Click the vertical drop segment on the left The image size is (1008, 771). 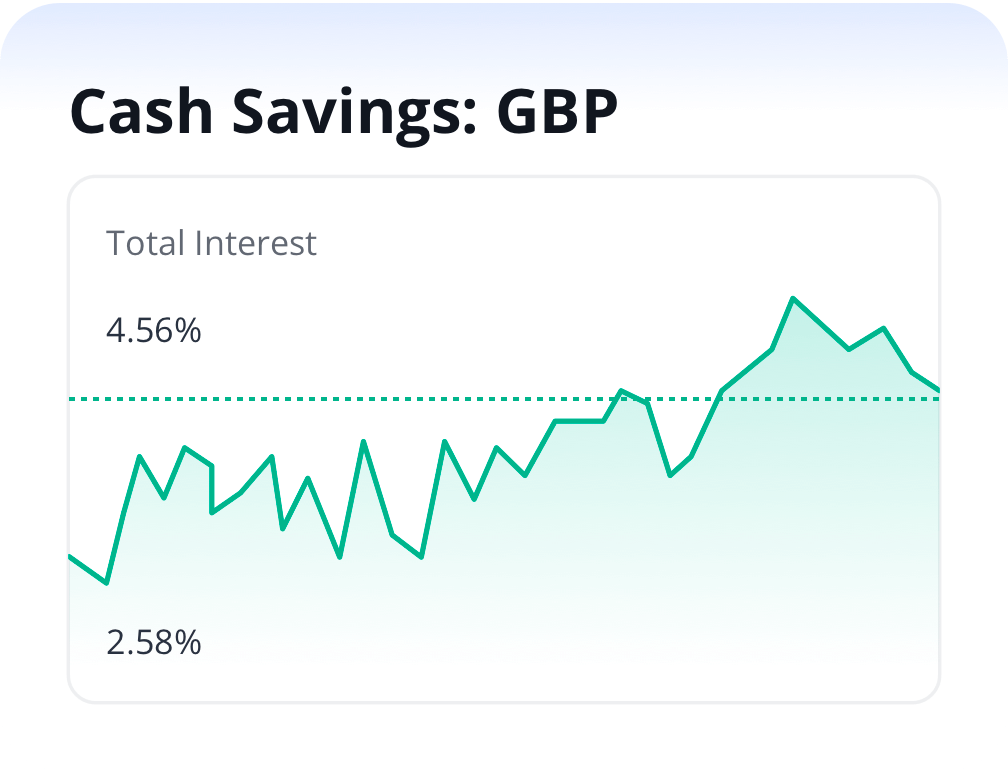click(212, 490)
